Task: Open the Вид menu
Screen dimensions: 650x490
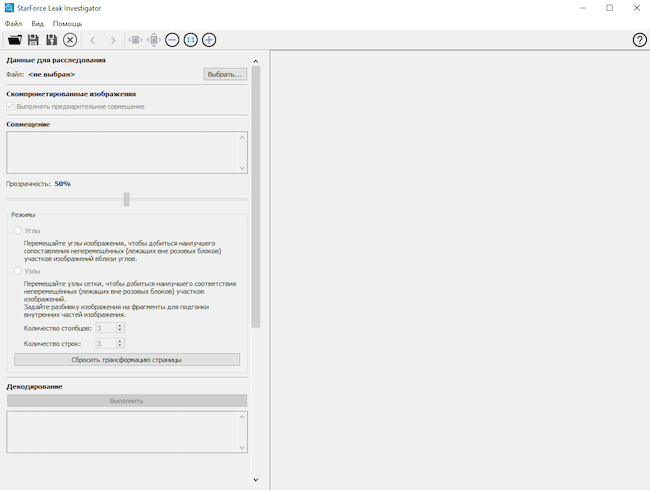Action: click(x=37, y=24)
